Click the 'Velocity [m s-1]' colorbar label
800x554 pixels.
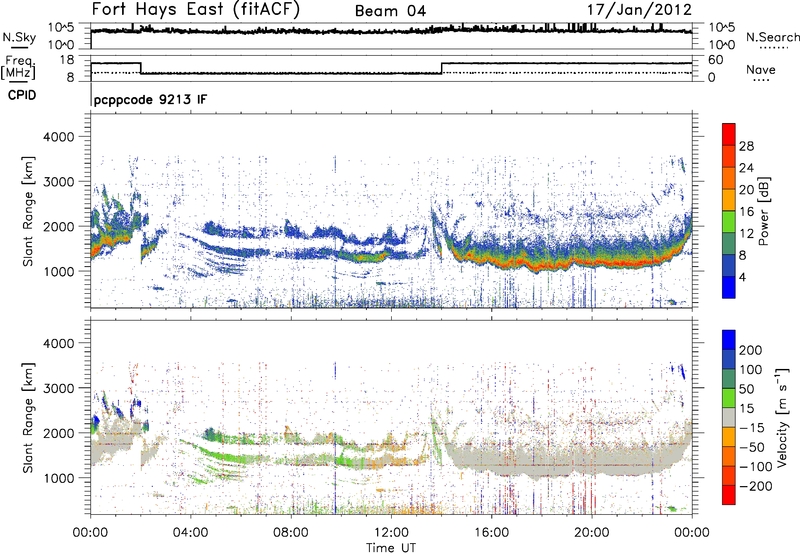click(x=781, y=417)
